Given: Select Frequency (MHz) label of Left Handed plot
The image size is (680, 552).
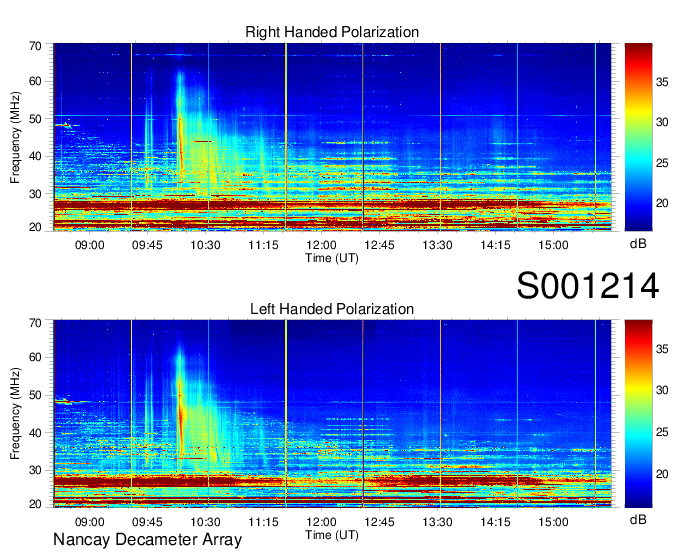Looking at the screenshot, I should (15, 414).
